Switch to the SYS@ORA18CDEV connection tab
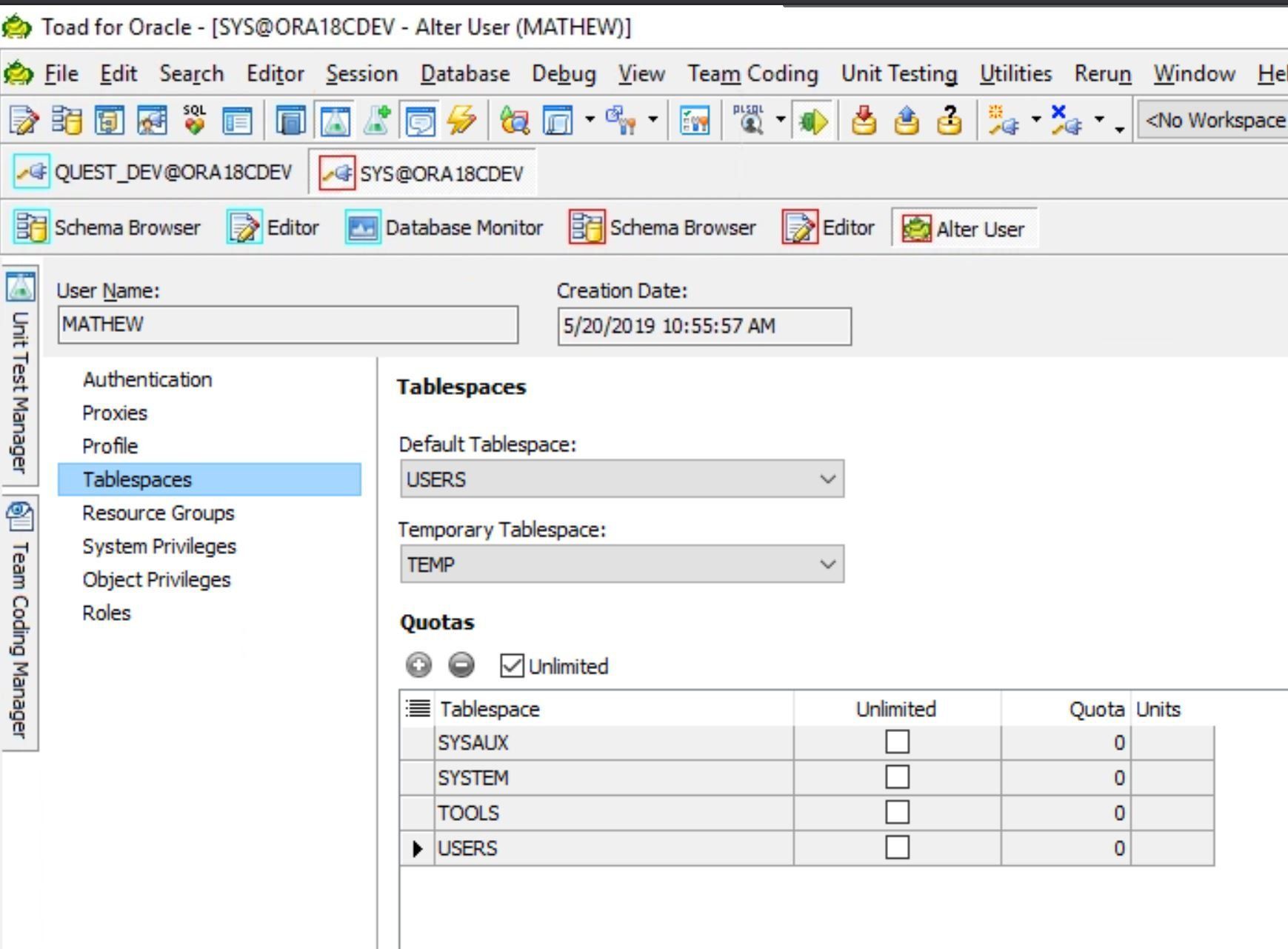 [422, 173]
